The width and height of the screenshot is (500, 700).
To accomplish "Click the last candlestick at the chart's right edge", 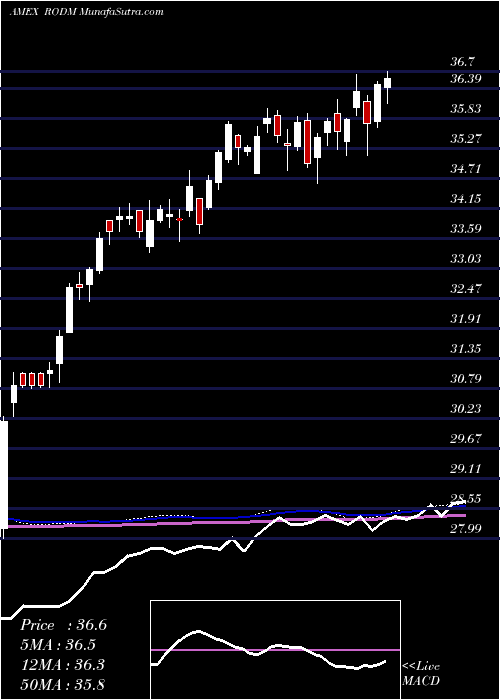I will pyautogui.click(x=388, y=88).
